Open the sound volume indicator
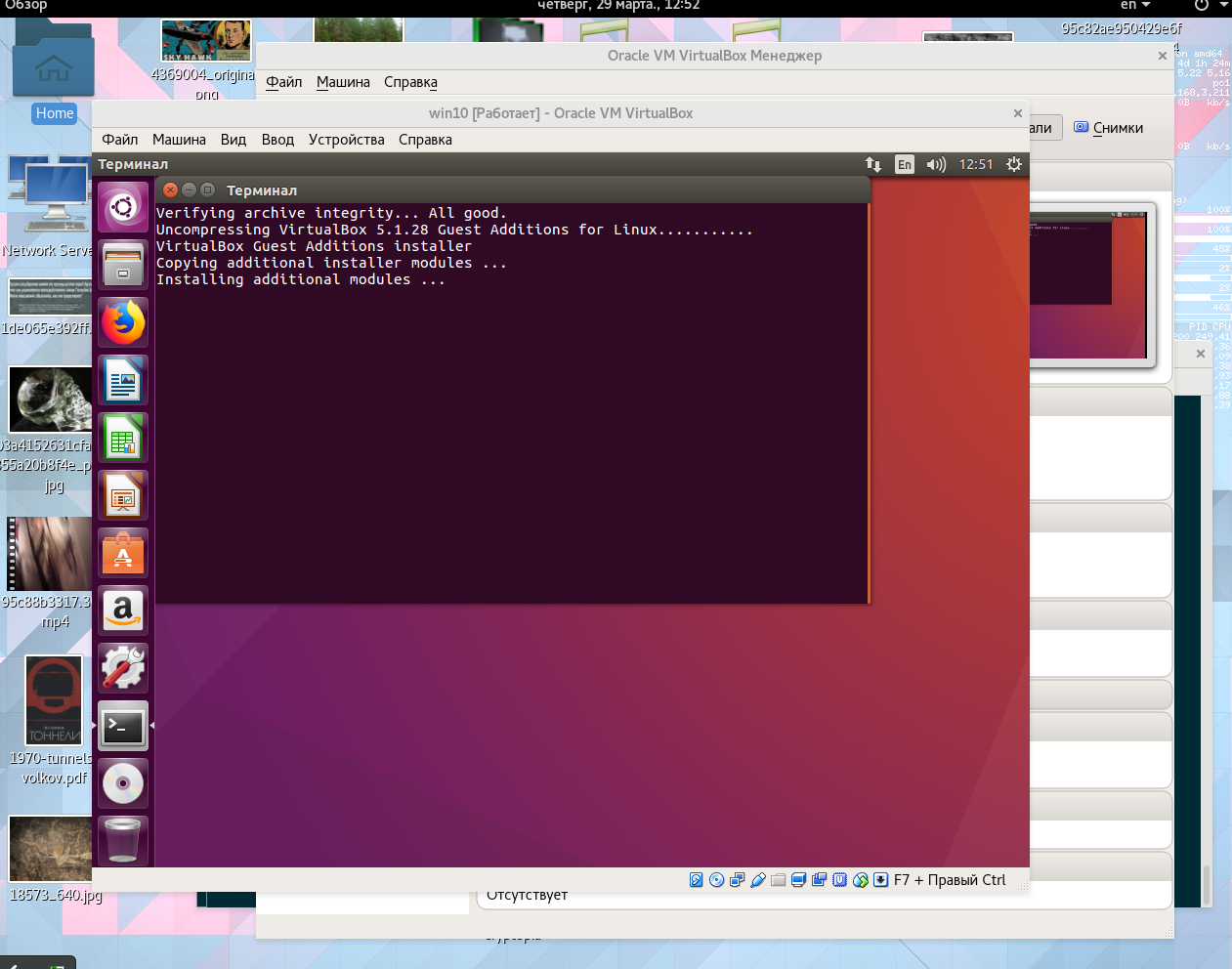The width and height of the screenshot is (1232, 969). click(x=936, y=164)
